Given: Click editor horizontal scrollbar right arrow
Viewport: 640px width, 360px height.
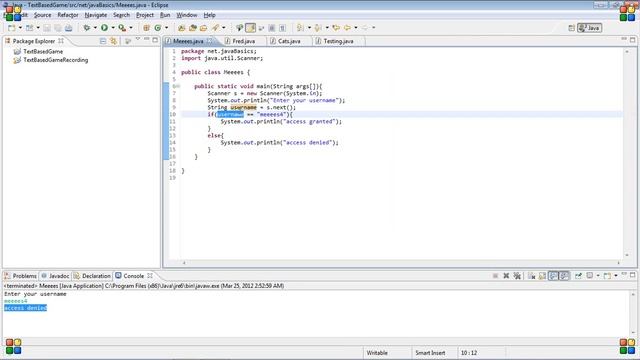Looking at the screenshot, I should tap(618, 263).
